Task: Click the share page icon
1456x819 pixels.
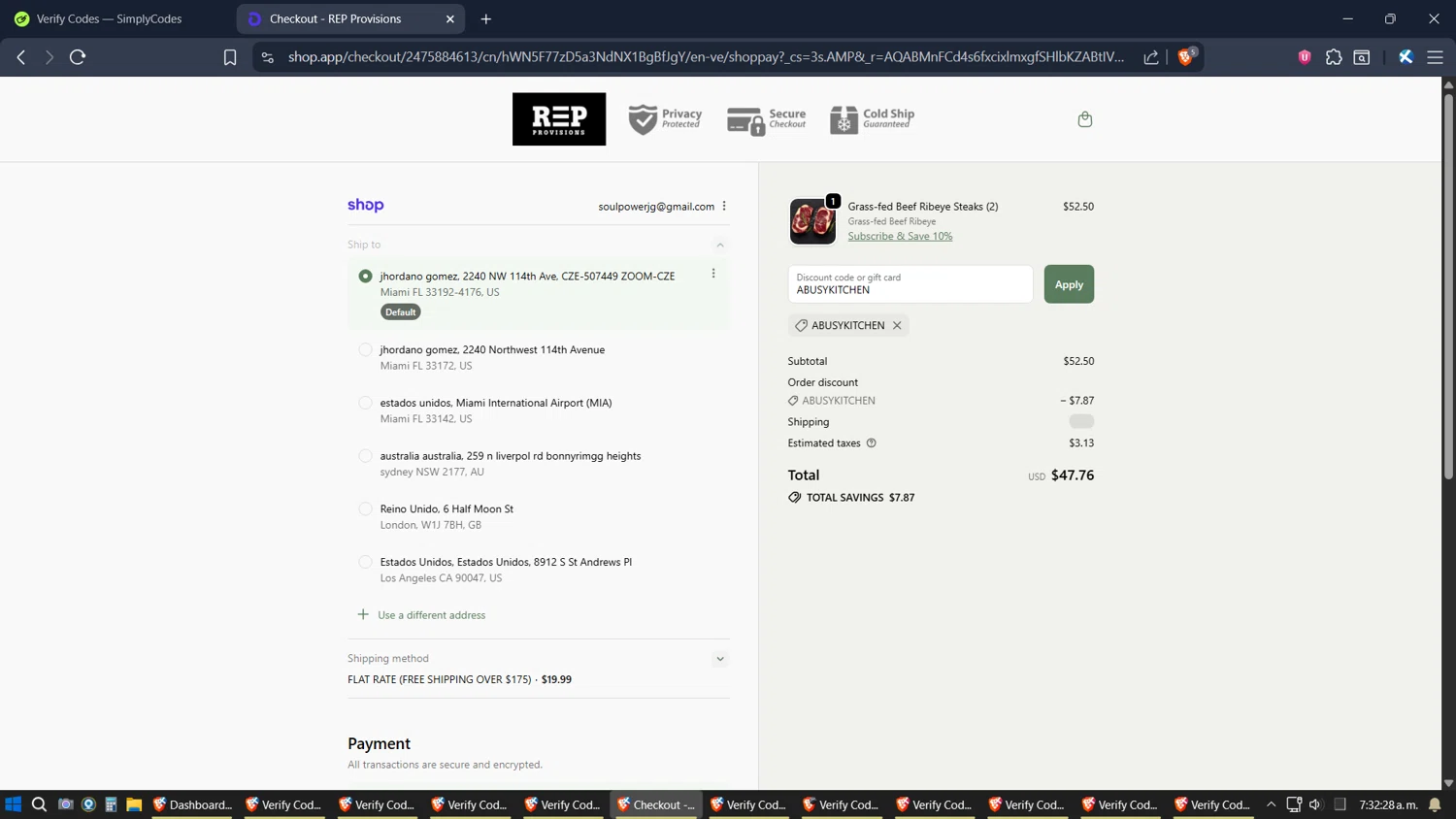Action: pos(1151,57)
